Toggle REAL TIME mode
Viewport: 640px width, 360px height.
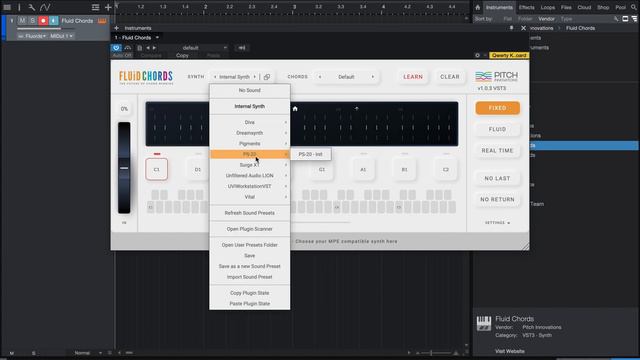click(x=498, y=151)
